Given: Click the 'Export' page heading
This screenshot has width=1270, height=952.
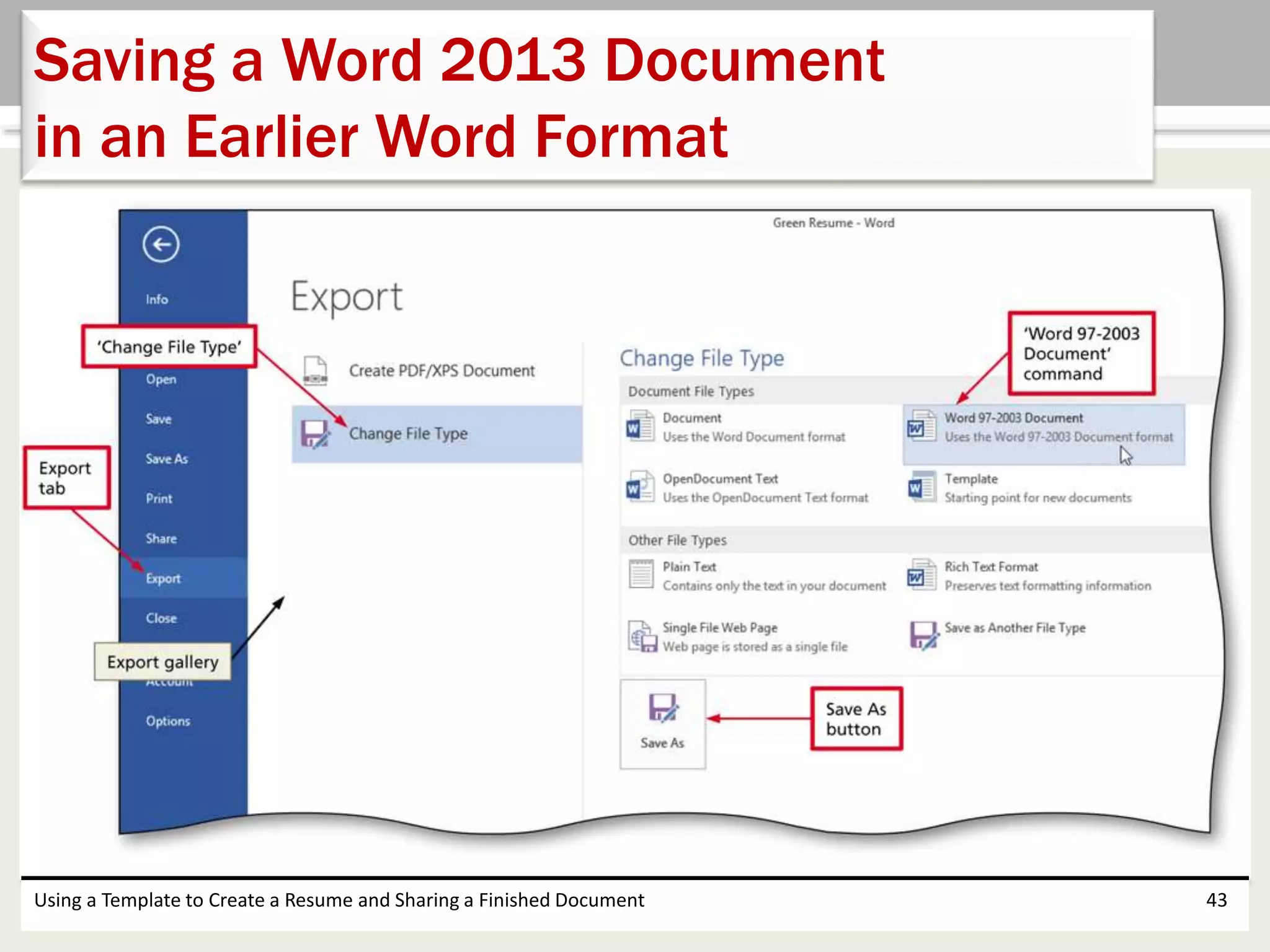Looking at the screenshot, I should pyautogui.click(x=347, y=297).
